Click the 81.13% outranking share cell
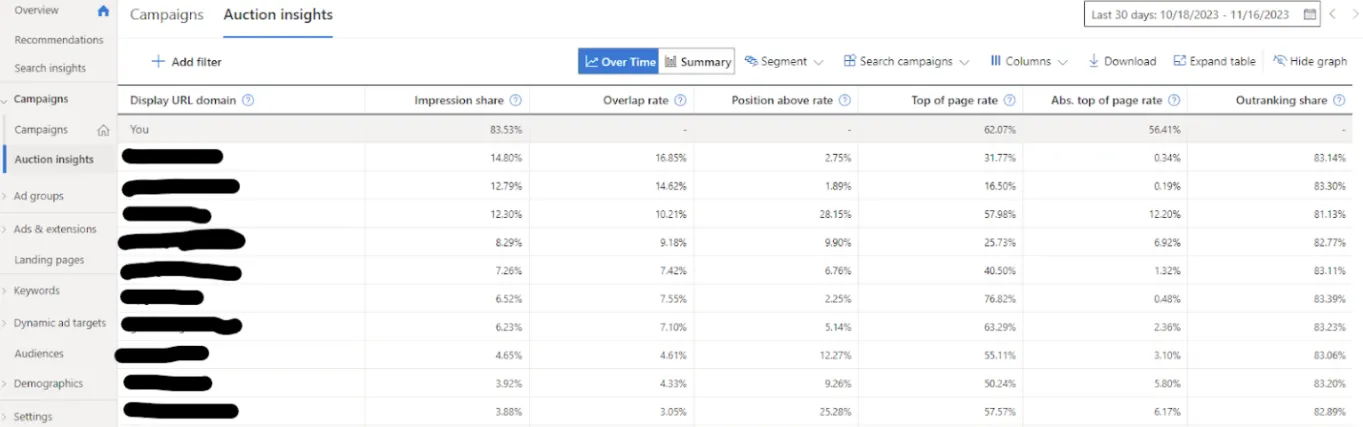 coord(1328,214)
